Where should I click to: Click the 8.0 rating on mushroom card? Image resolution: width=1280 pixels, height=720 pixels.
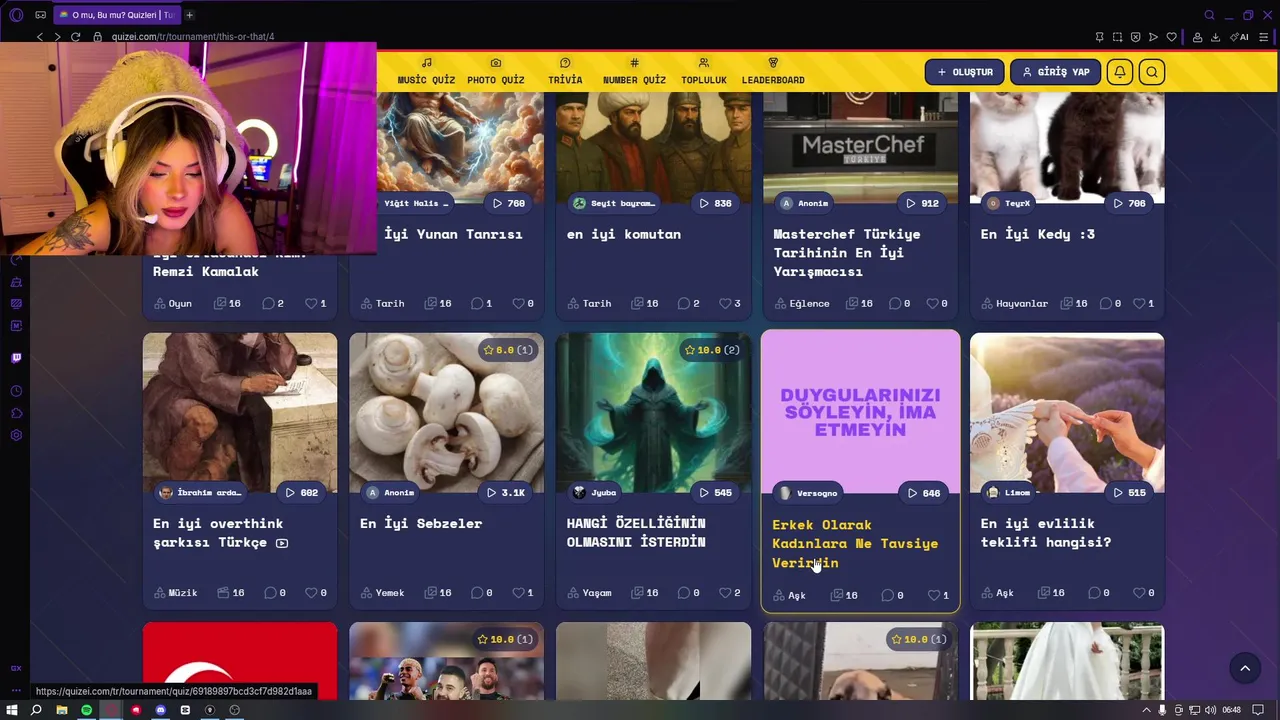[508, 350]
